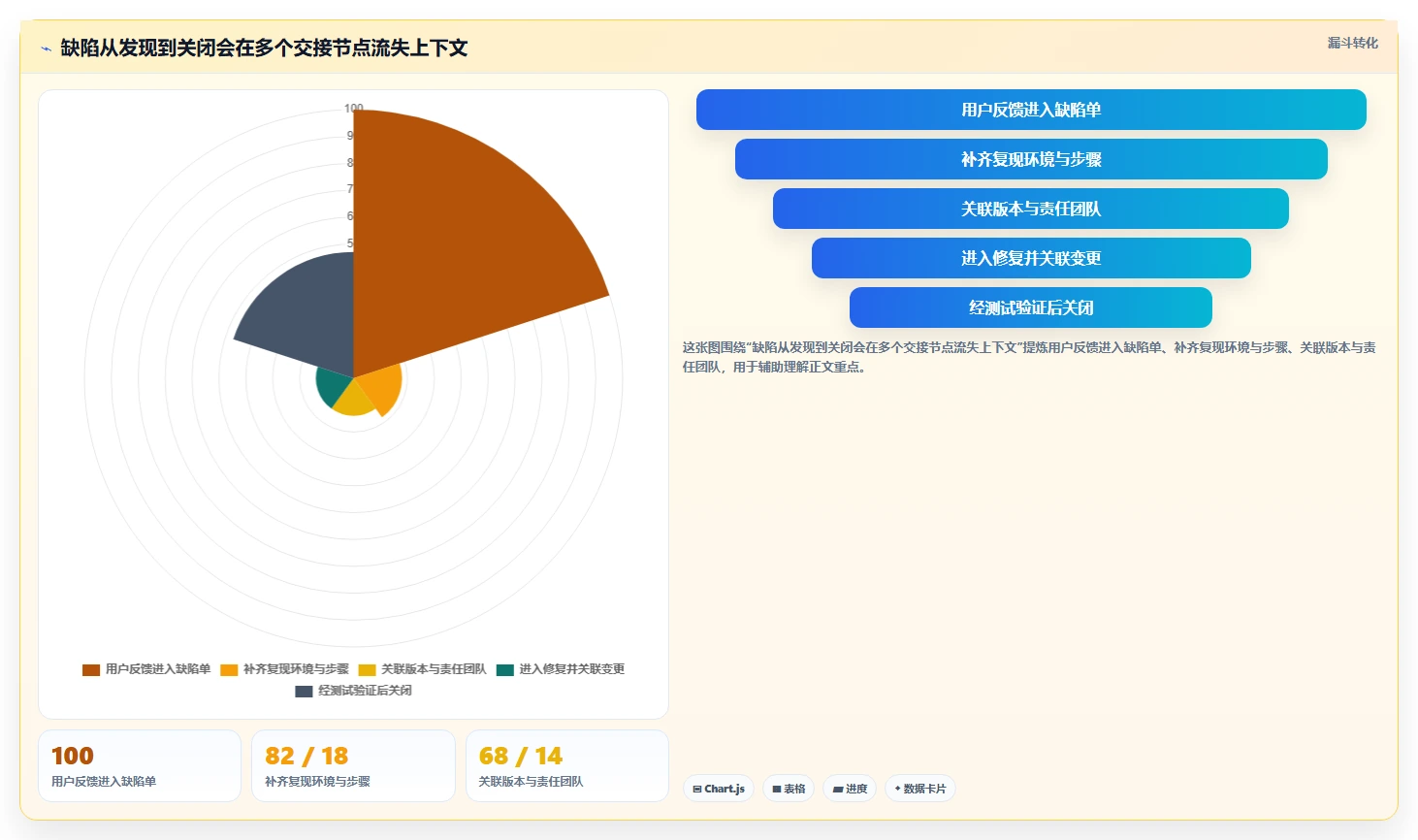
Task: Toggle legend color box for 进入修复并关联变更
Action: pos(504,669)
